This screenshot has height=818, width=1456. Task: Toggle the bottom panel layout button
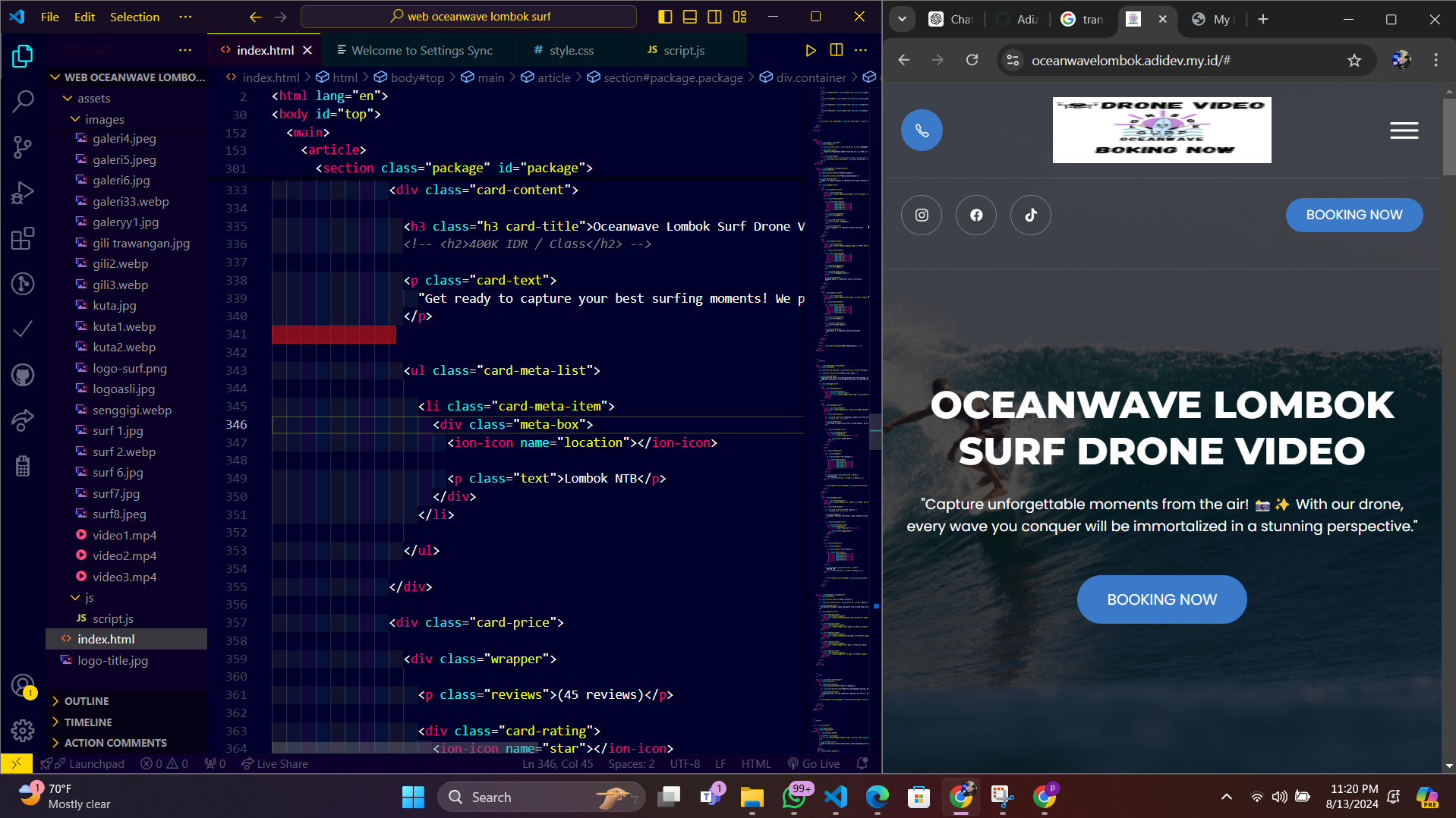(689, 17)
